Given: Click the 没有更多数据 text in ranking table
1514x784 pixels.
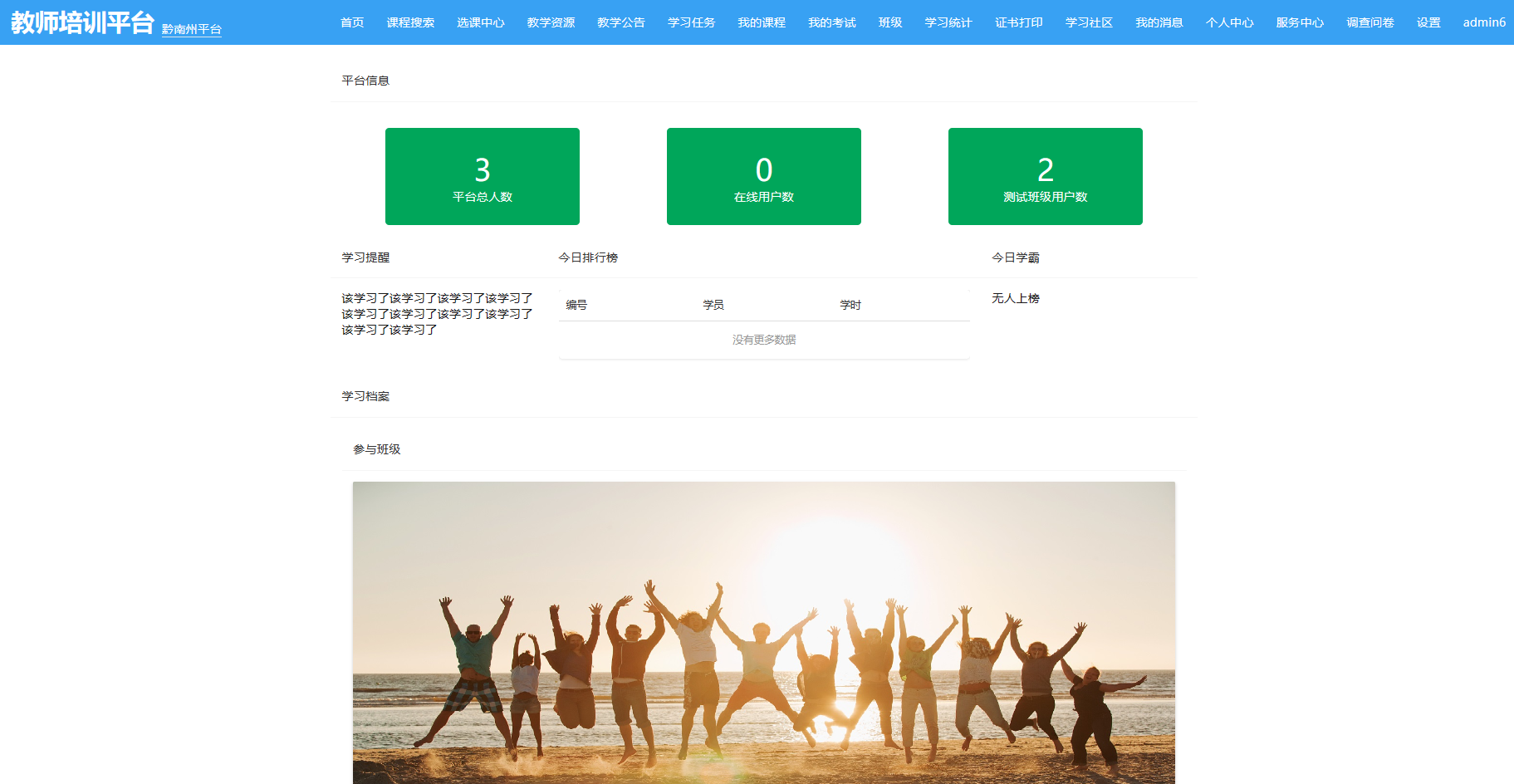Looking at the screenshot, I should pos(764,340).
